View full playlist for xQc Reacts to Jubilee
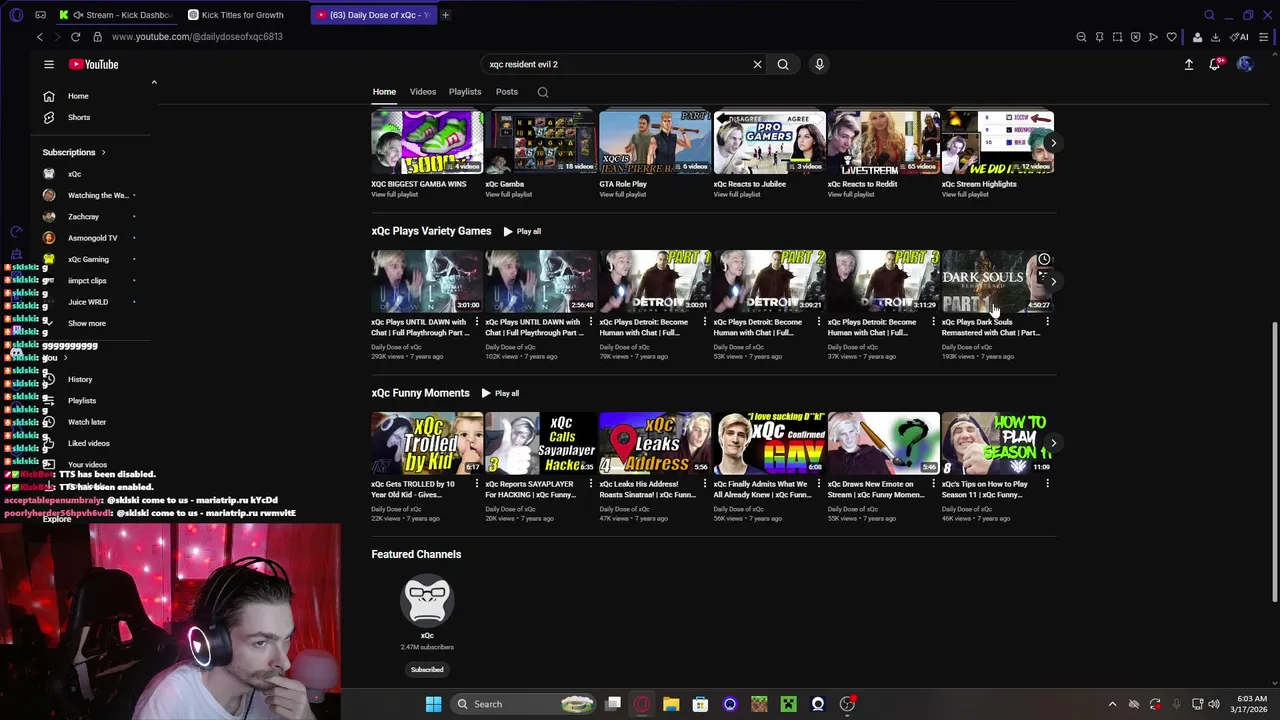1280x720 pixels. pos(736,194)
